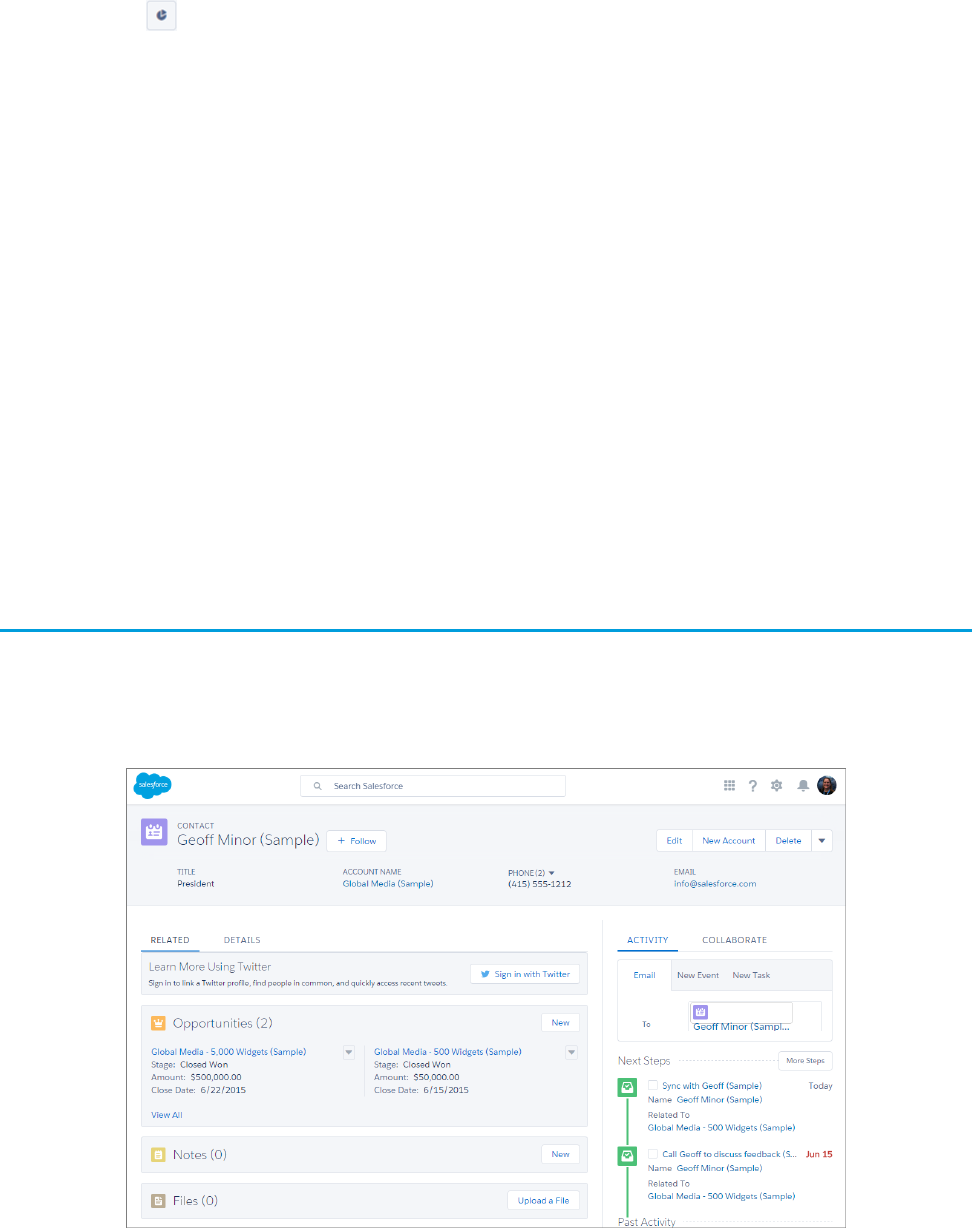Open Sync with Geoff (Sample) task
Viewport: 972px width, 1228px height.
(712, 1086)
